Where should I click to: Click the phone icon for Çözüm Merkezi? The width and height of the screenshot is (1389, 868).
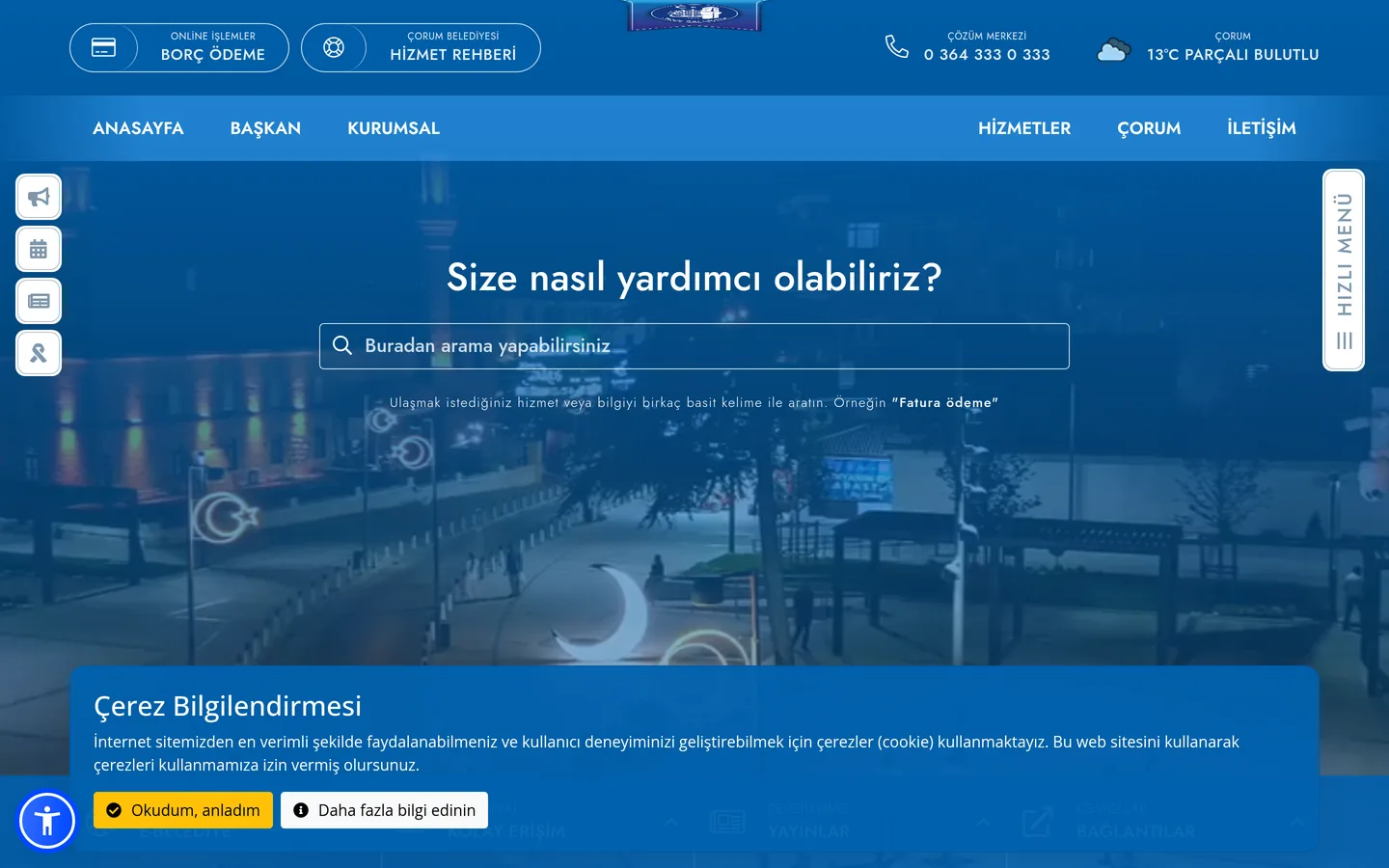tap(897, 46)
